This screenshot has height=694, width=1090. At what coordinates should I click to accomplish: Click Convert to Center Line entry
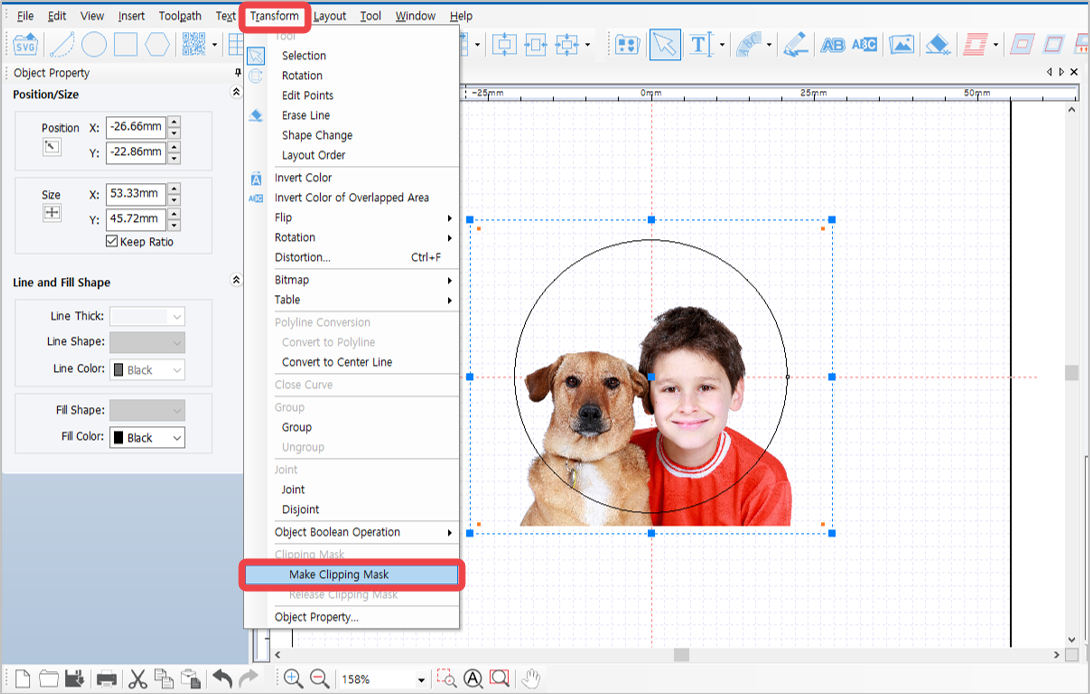click(x=337, y=362)
